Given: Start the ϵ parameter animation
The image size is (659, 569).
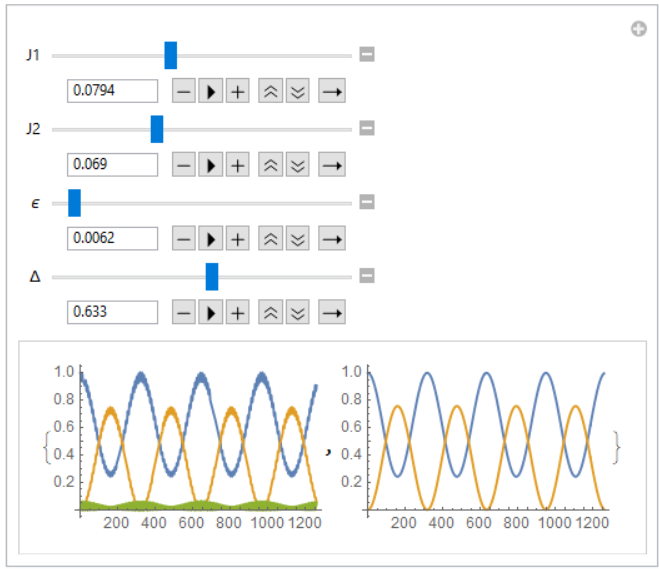Looking at the screenshot, I should pyautogui.click(x=211, y=239).
